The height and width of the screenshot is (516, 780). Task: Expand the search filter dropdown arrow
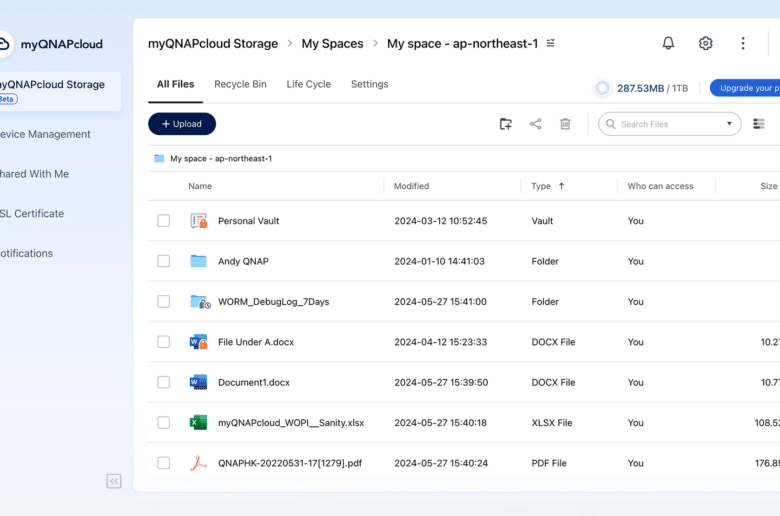[x=729, y=124]
